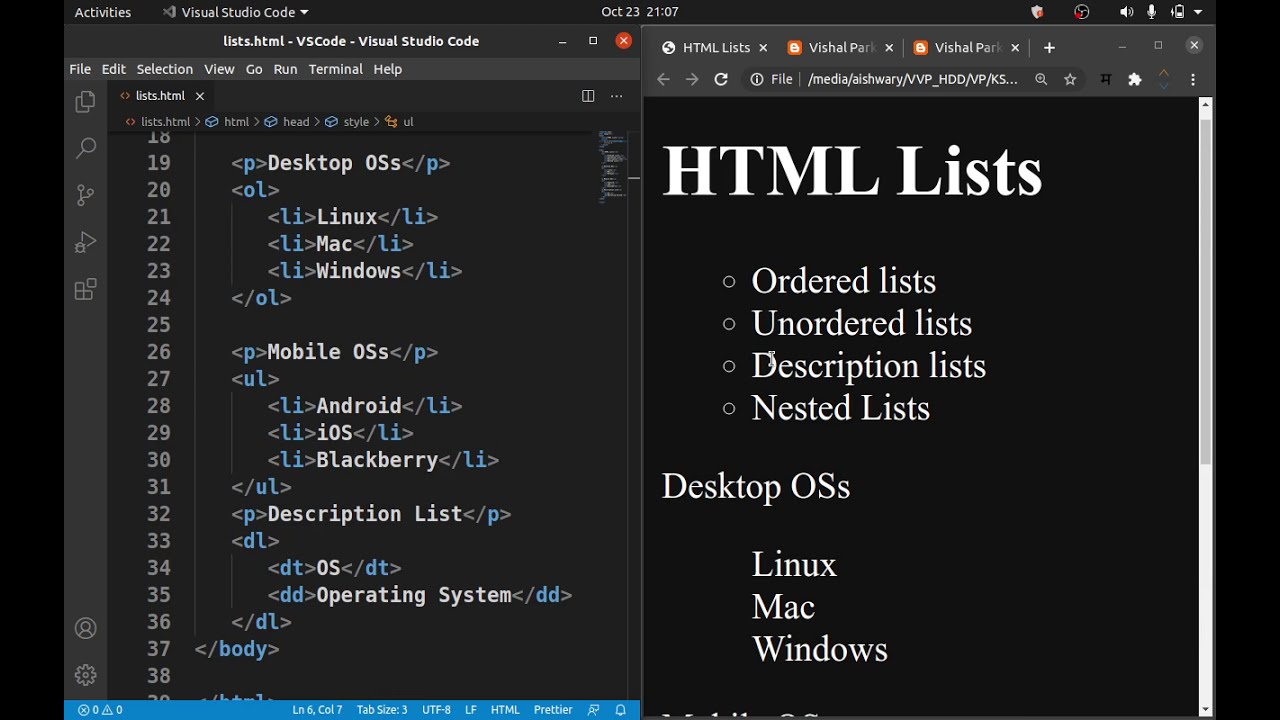Bookmark this page with the star icon
1280x720 pixels.
(1070, 79)
